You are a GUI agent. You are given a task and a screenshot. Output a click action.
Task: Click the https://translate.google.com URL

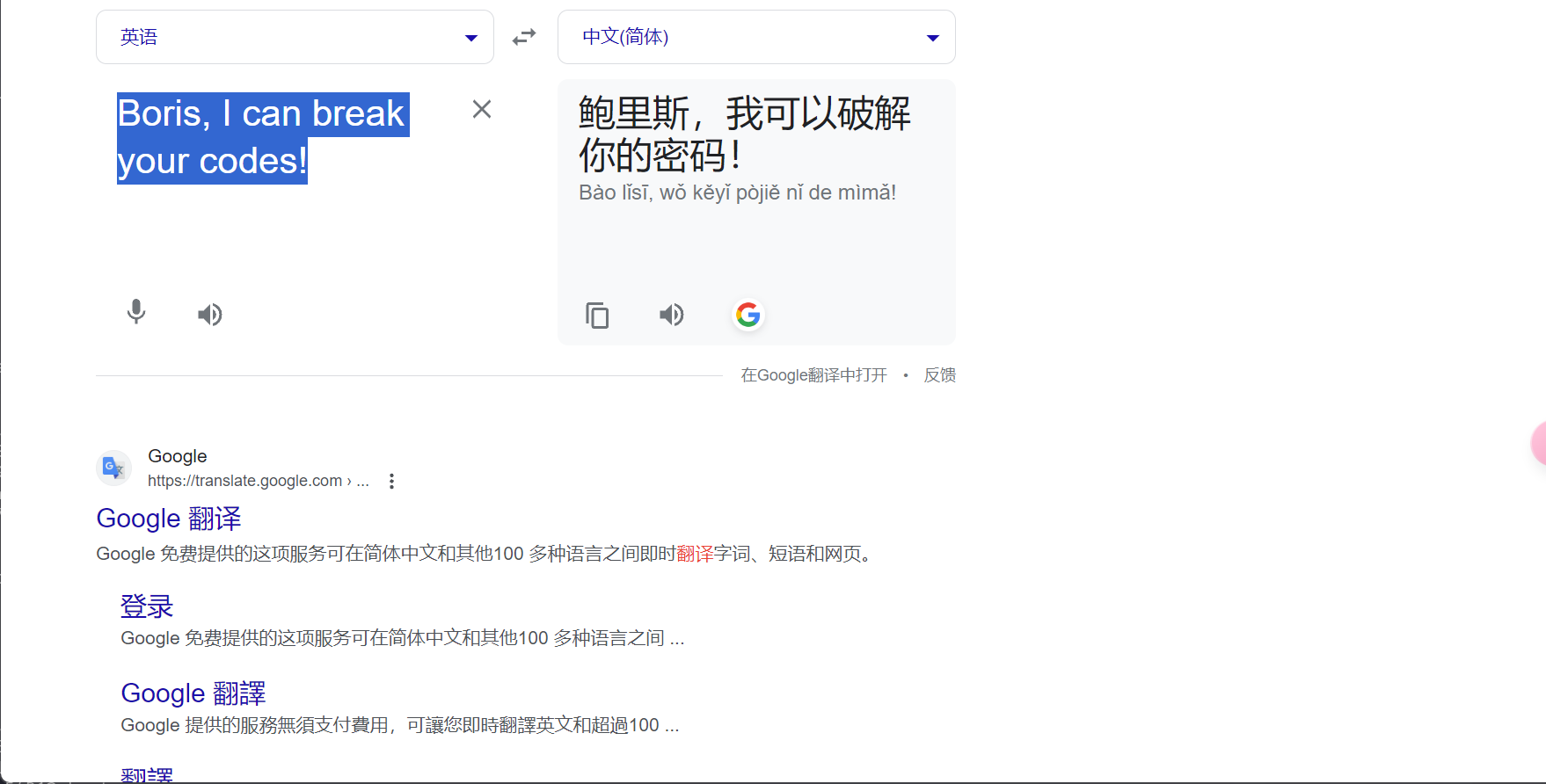click(259, 481)
